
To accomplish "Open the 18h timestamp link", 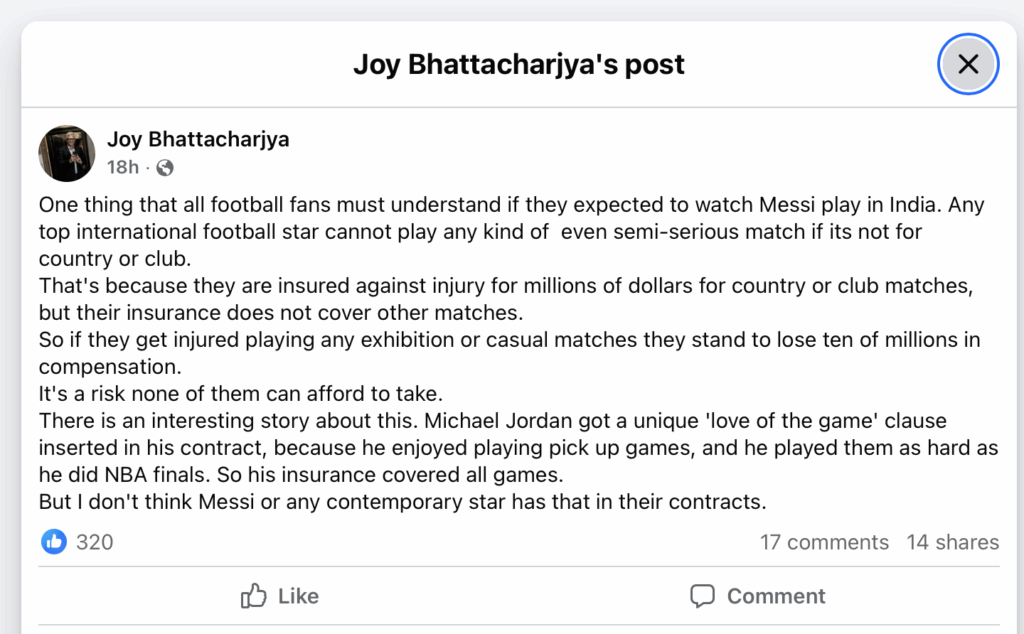I will pyautogui.click(x=123, y=167).
